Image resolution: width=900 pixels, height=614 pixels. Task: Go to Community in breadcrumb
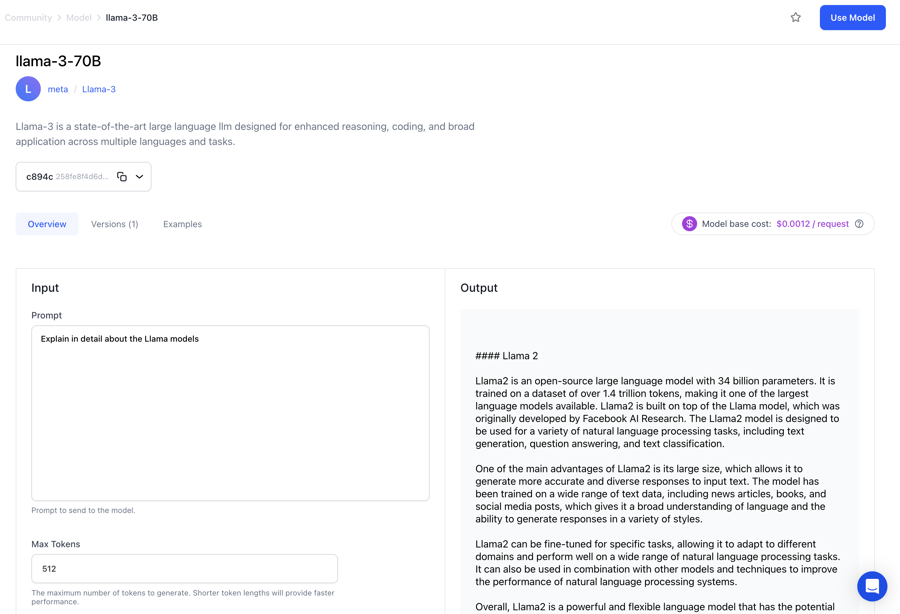28,18
